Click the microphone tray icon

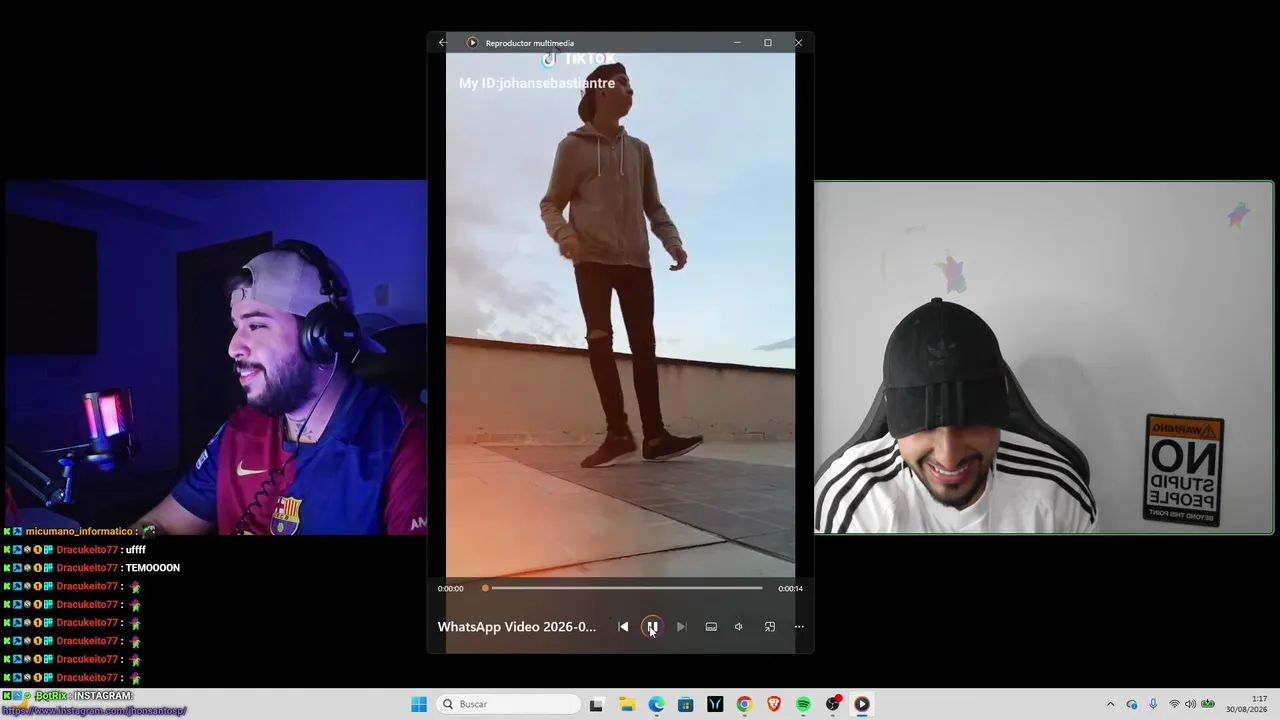click(x=1153, y=704)
